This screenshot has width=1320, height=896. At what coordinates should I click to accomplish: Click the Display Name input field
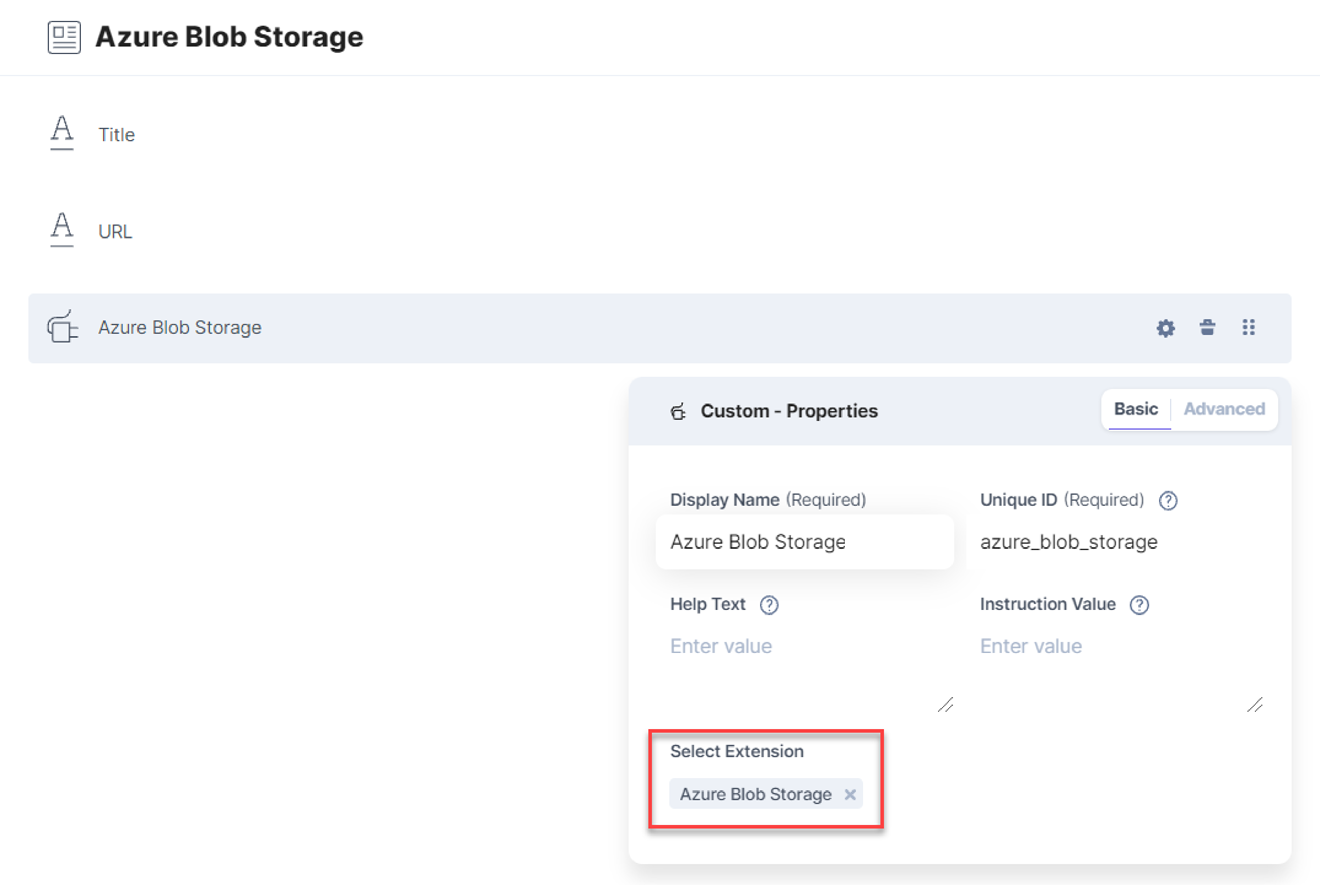805,542
